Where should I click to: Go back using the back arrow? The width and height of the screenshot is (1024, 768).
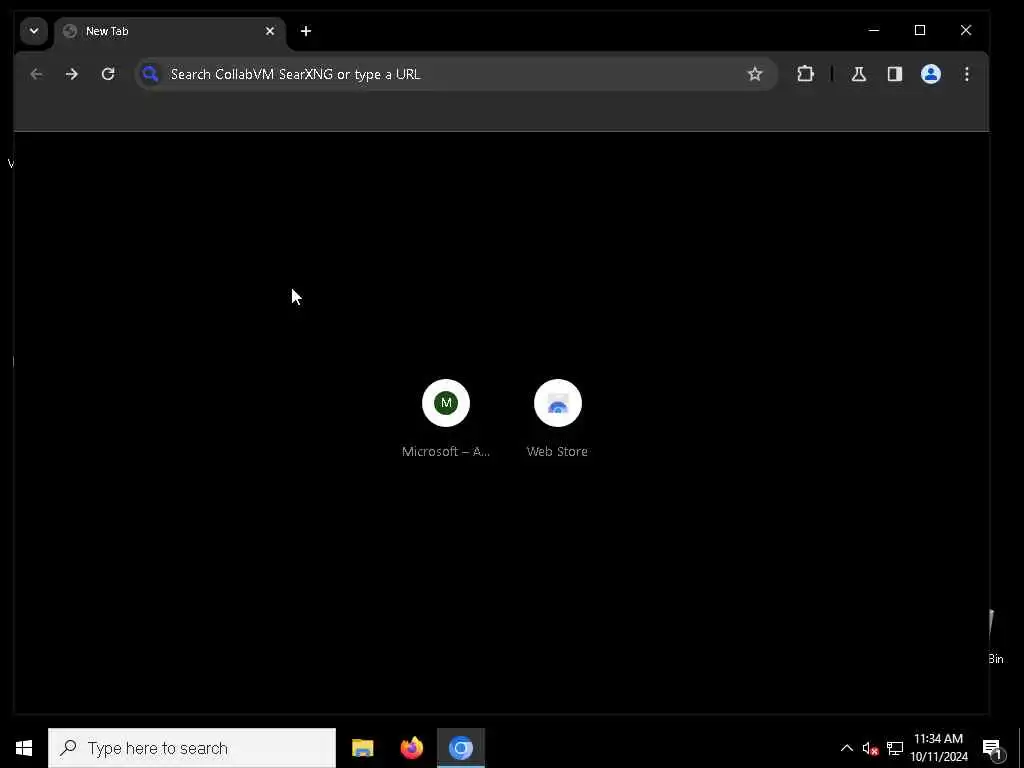[x=36, y=74]
